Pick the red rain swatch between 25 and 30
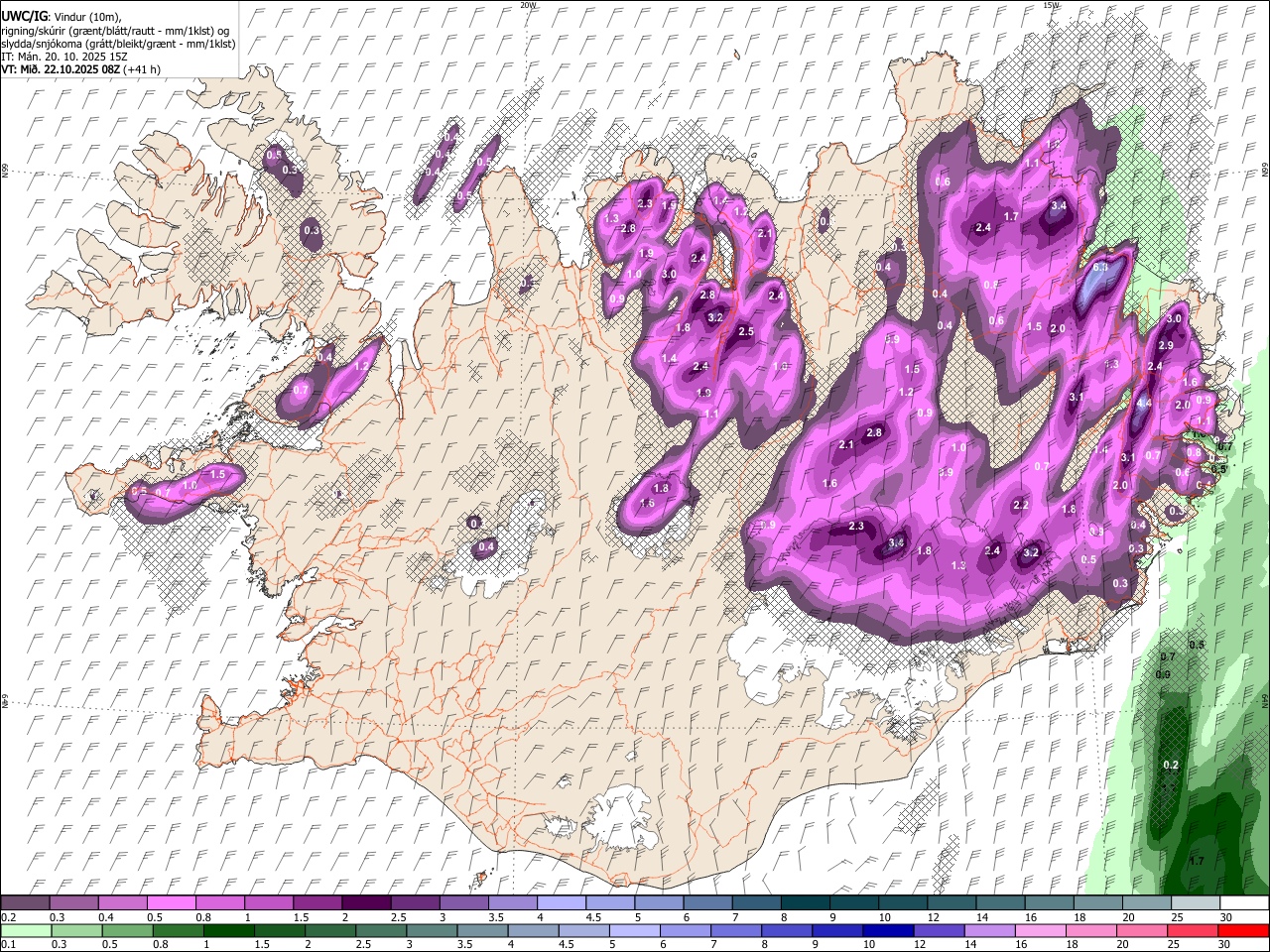This screenshot has width=1270, height=952. [x=1194, y=930]
